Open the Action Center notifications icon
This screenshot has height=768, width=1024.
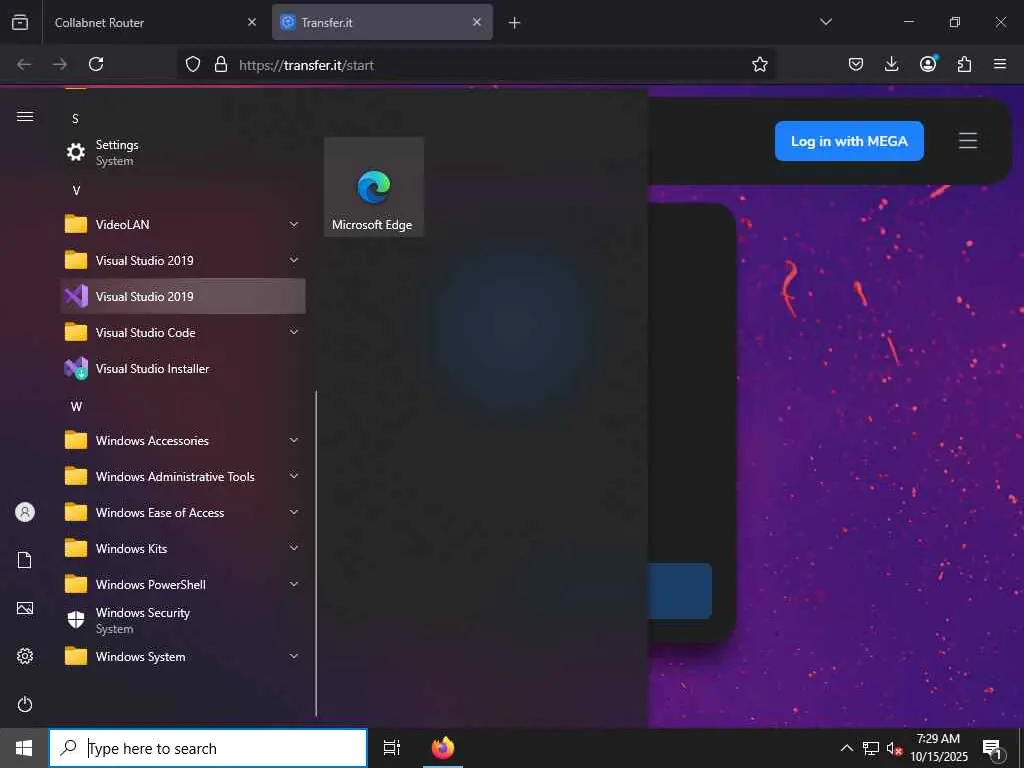click(x=992, y=748)
